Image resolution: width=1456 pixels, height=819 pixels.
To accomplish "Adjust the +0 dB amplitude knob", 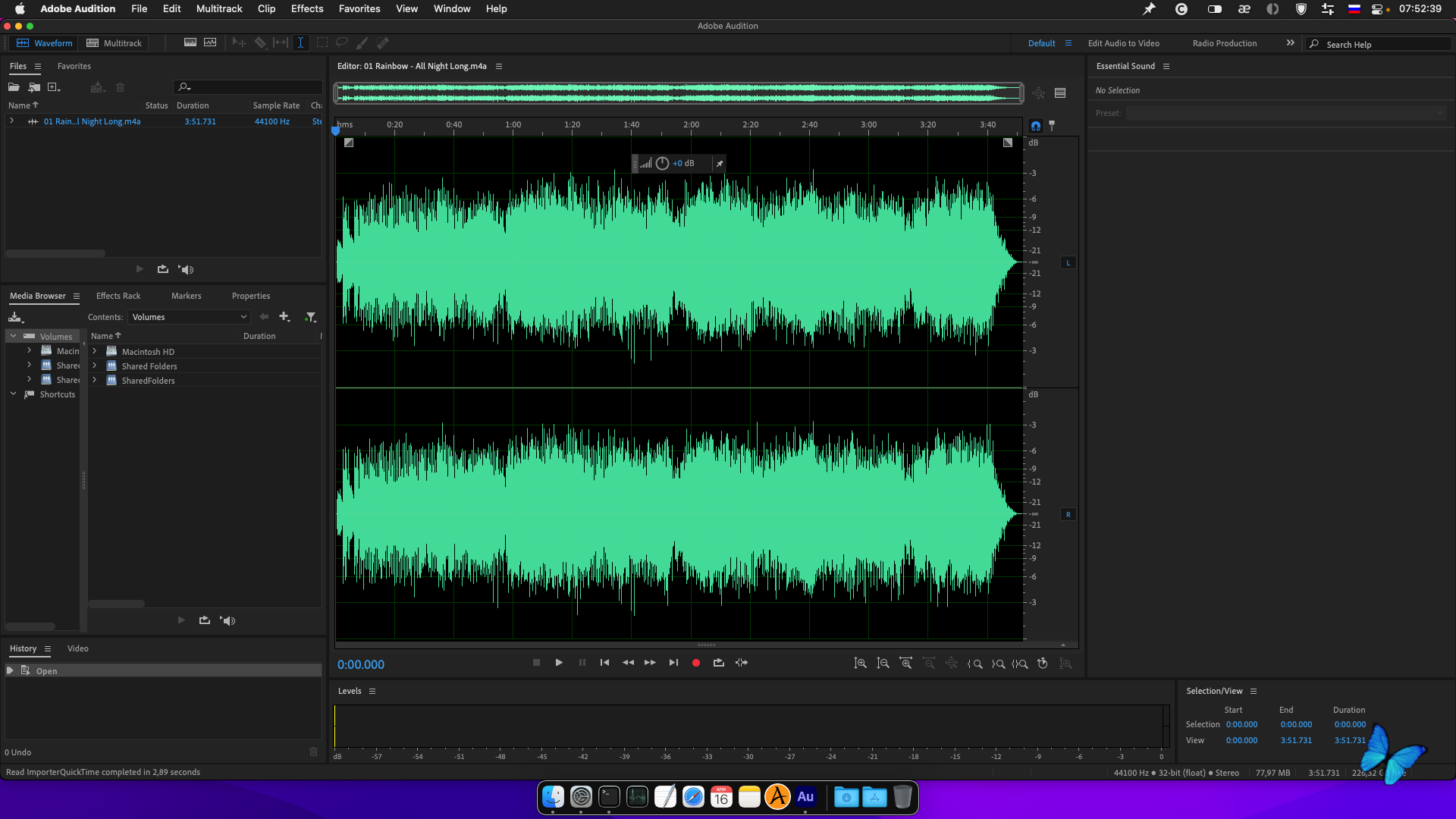I will [x=662, y=163].
